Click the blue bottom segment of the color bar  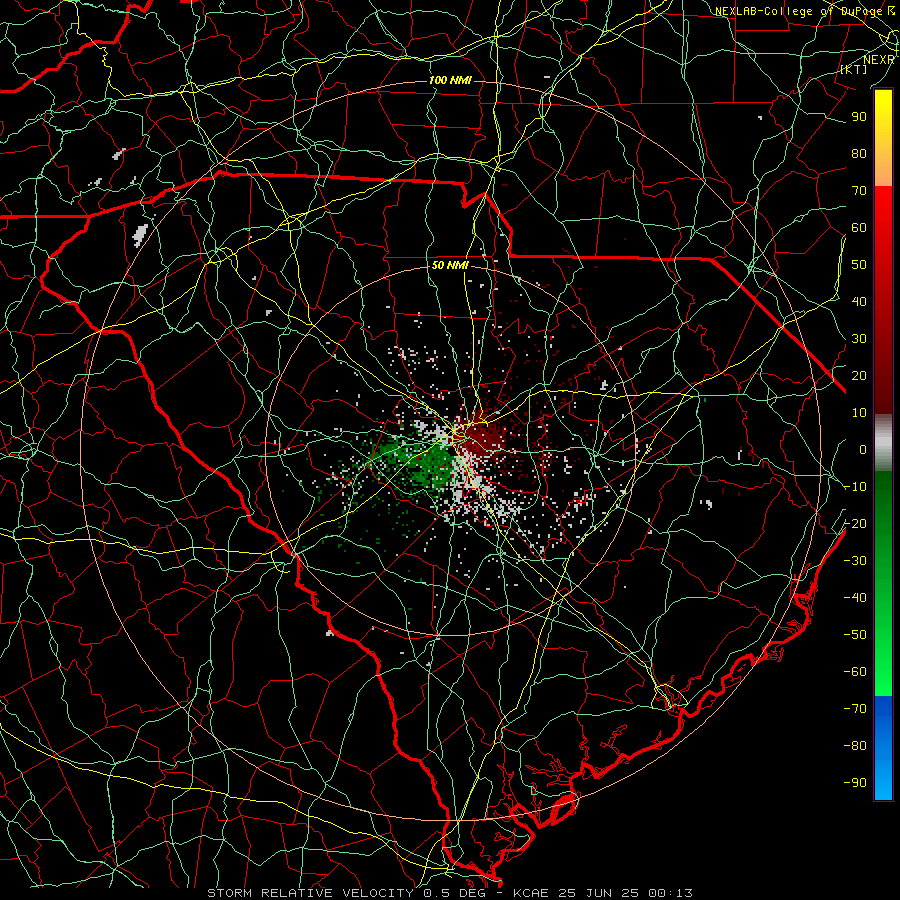pos(883,747)
